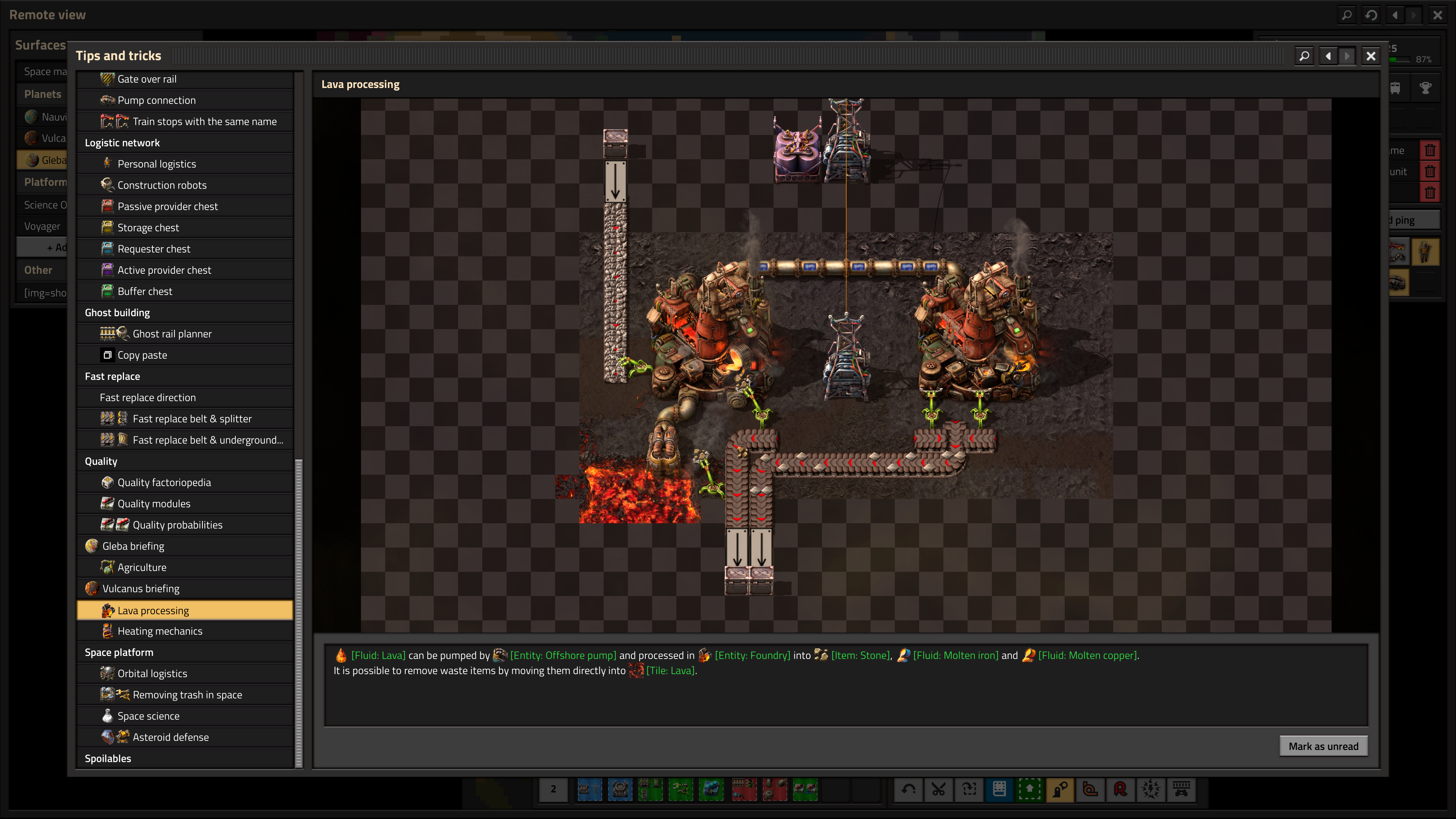Select the copy selection tool

point(970,789)
